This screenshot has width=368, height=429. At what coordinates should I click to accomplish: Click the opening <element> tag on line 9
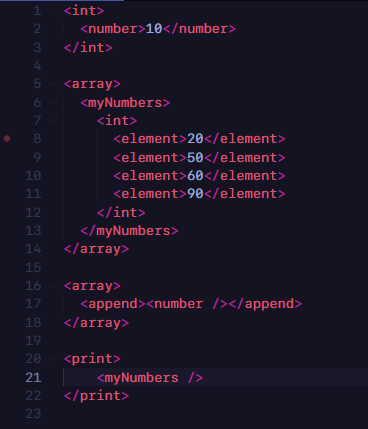[x=150, y=157]
